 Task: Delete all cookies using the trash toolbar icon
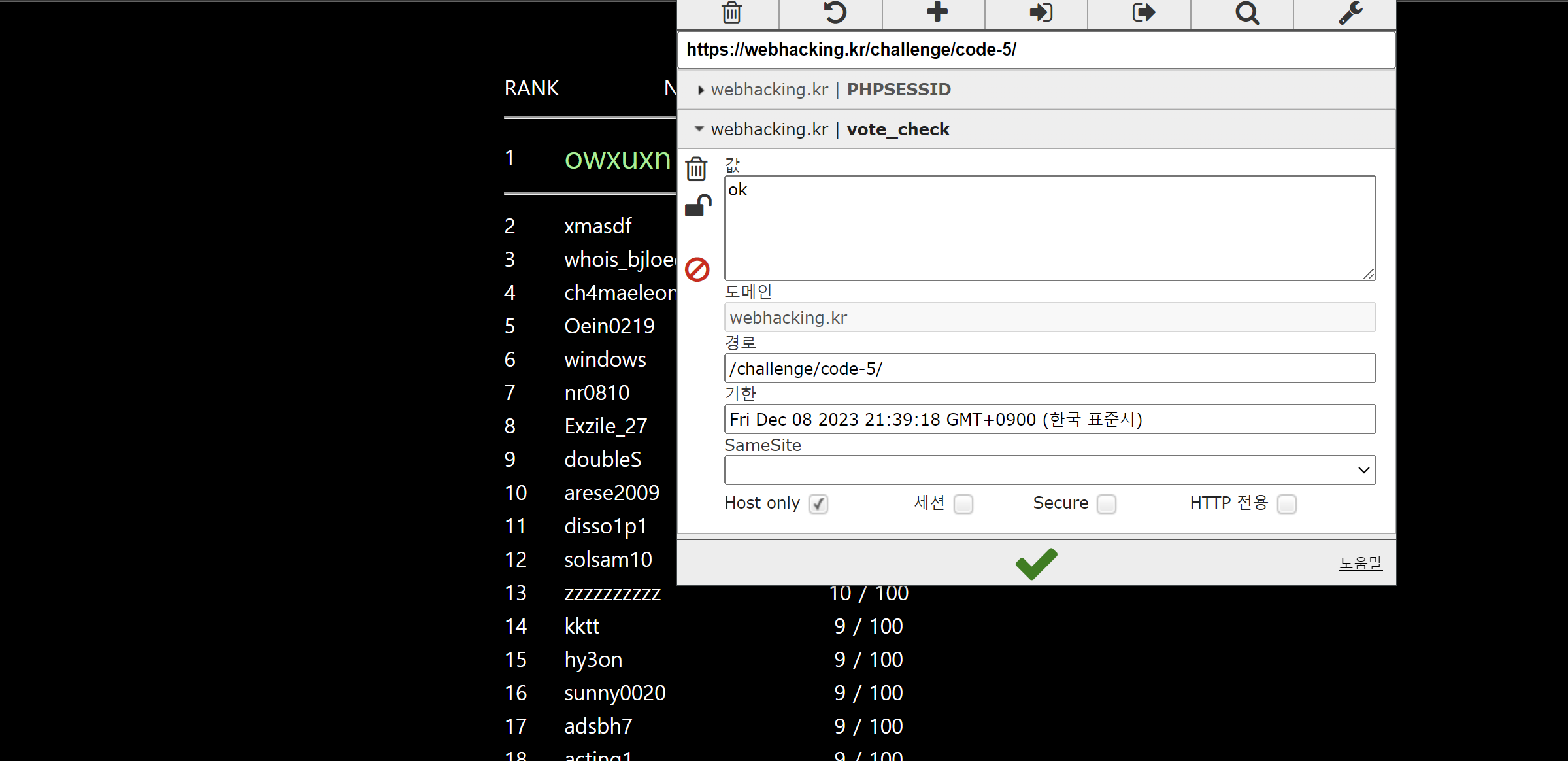730,13
